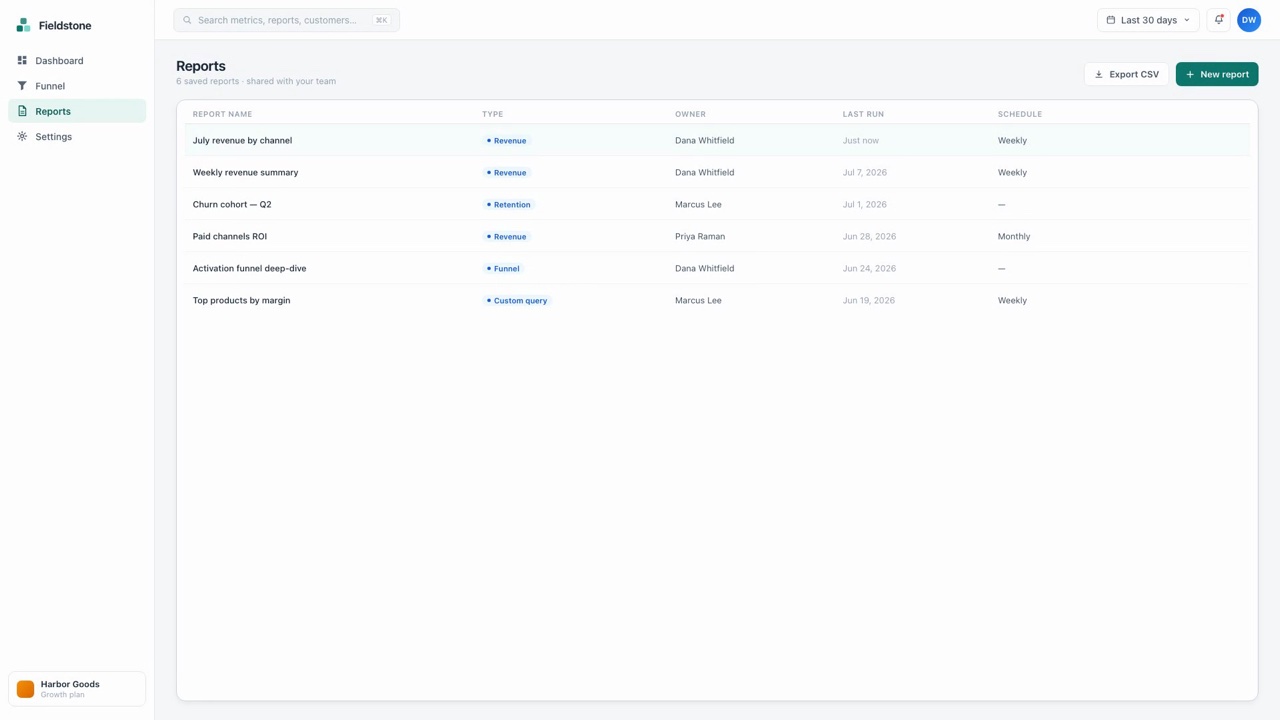Click the Funnel filter icon in sidebar
Screen dimensions: 1280x720
(x=22, y=86)
